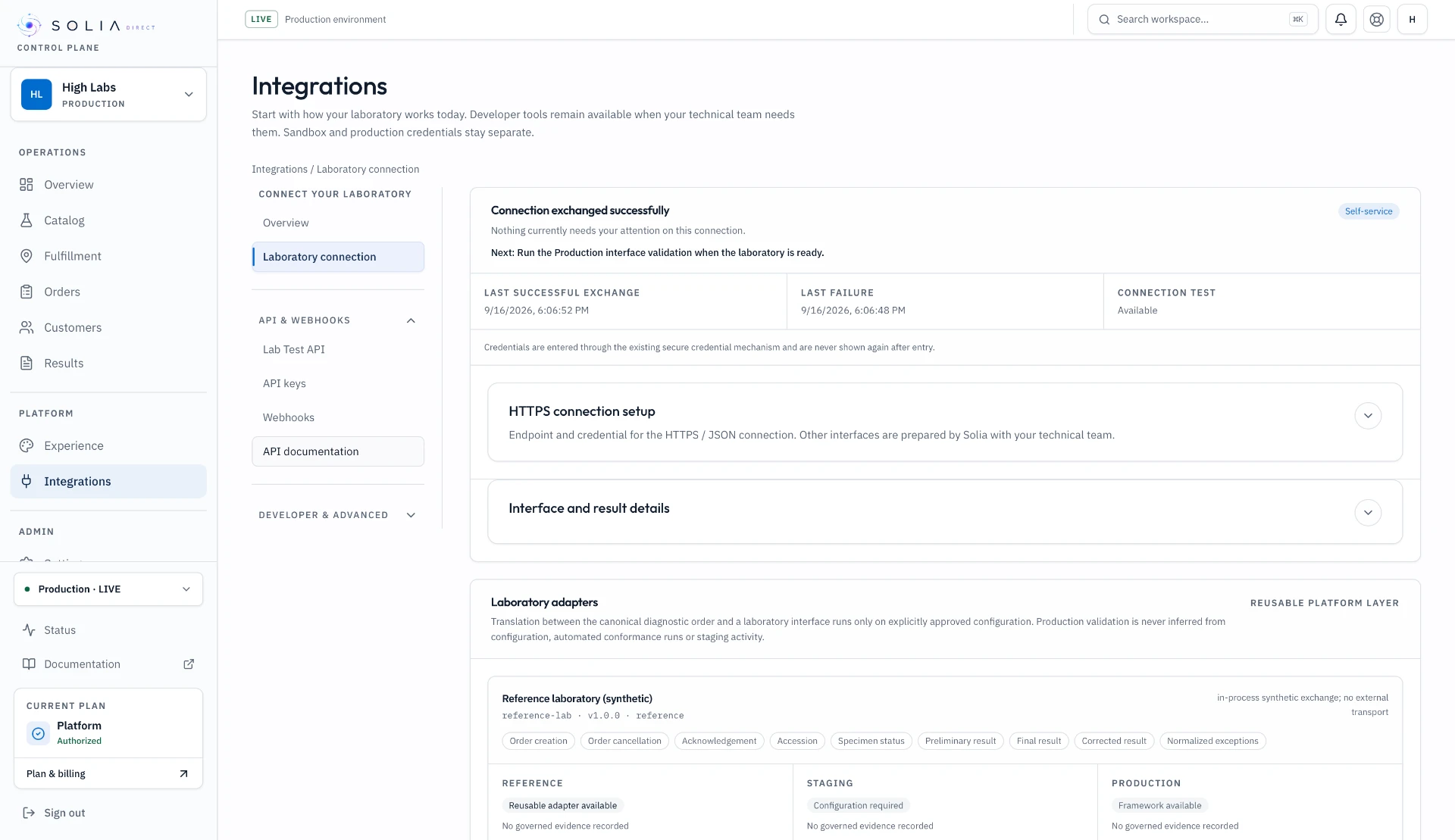Click the Self-service badge

pos(1369,211)
